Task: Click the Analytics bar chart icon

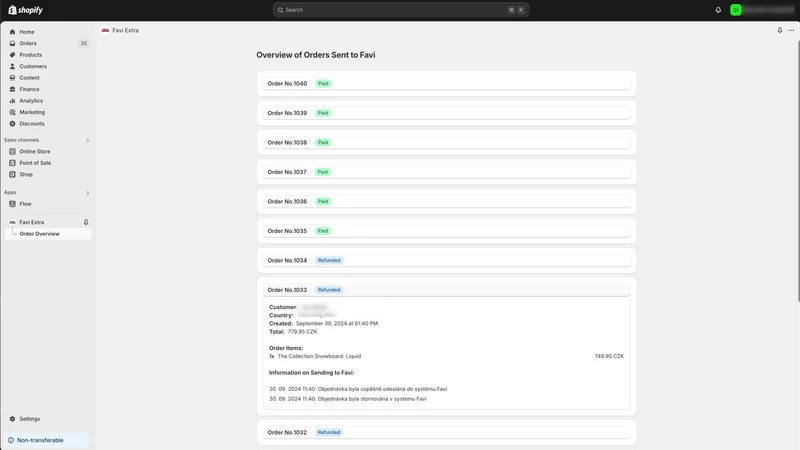Action: 12,101
